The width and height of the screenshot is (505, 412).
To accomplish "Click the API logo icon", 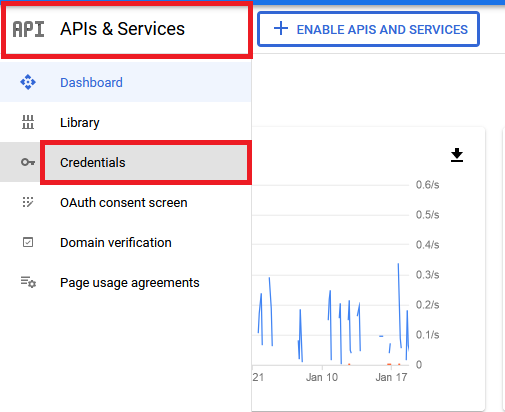I will click(x=28, y=29).
